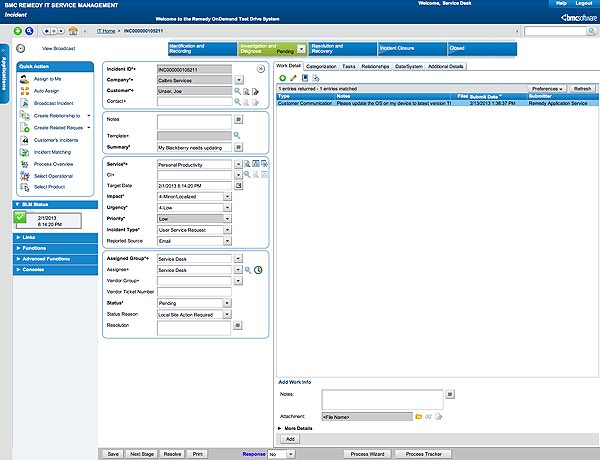Viewport: 600px width, 460px height.
Task: Open Resolution text editor icon
Action: tap(238, 325)
